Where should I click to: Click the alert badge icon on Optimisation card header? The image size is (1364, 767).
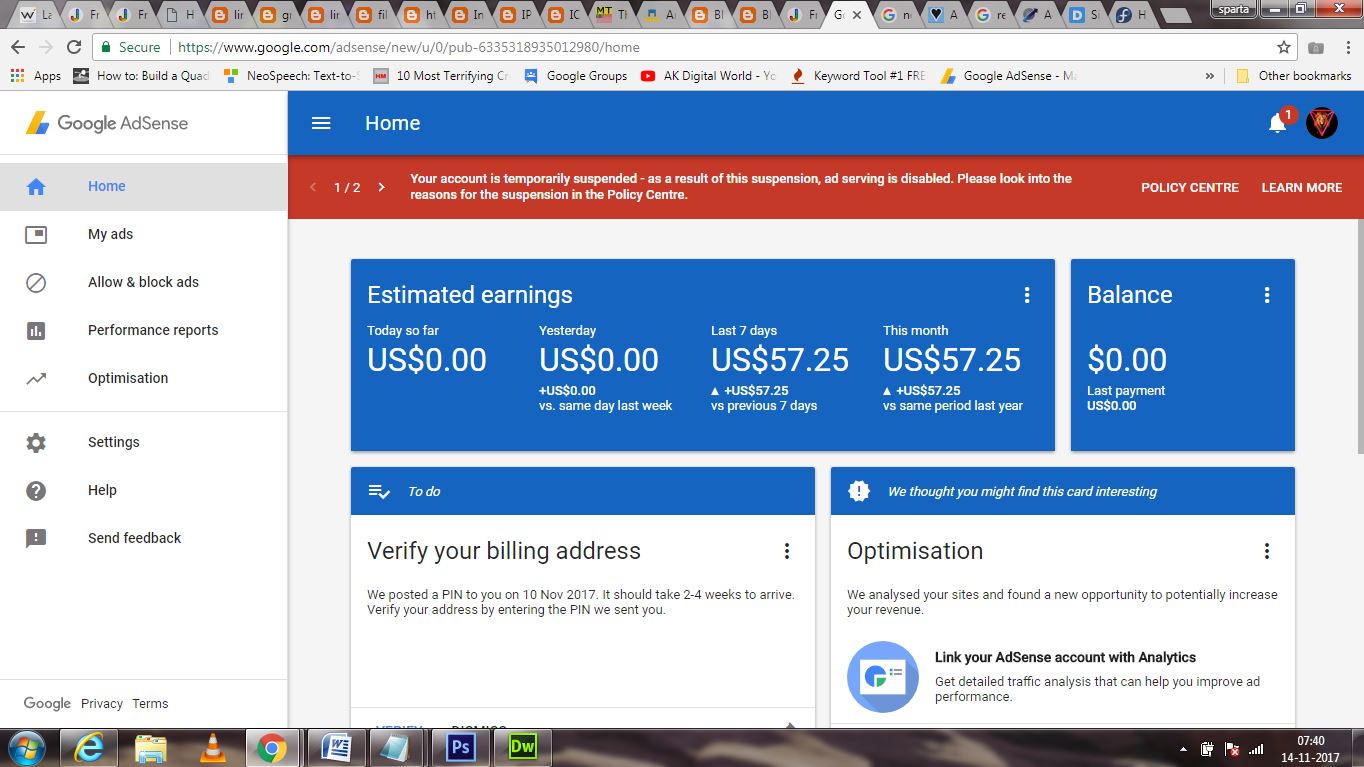click(859, 491)
